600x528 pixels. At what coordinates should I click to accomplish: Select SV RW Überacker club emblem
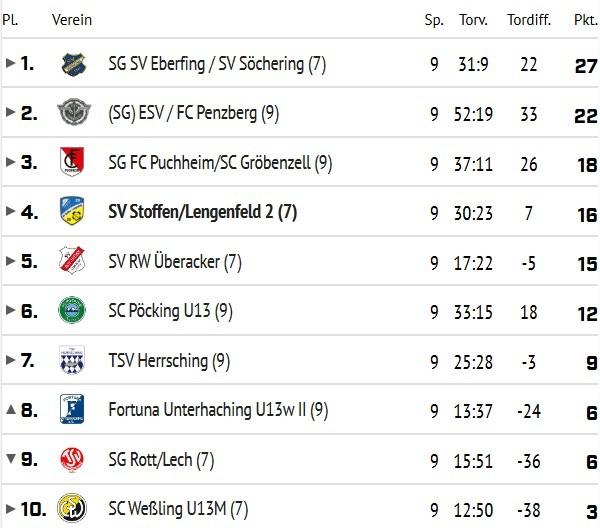pos(72,260)
